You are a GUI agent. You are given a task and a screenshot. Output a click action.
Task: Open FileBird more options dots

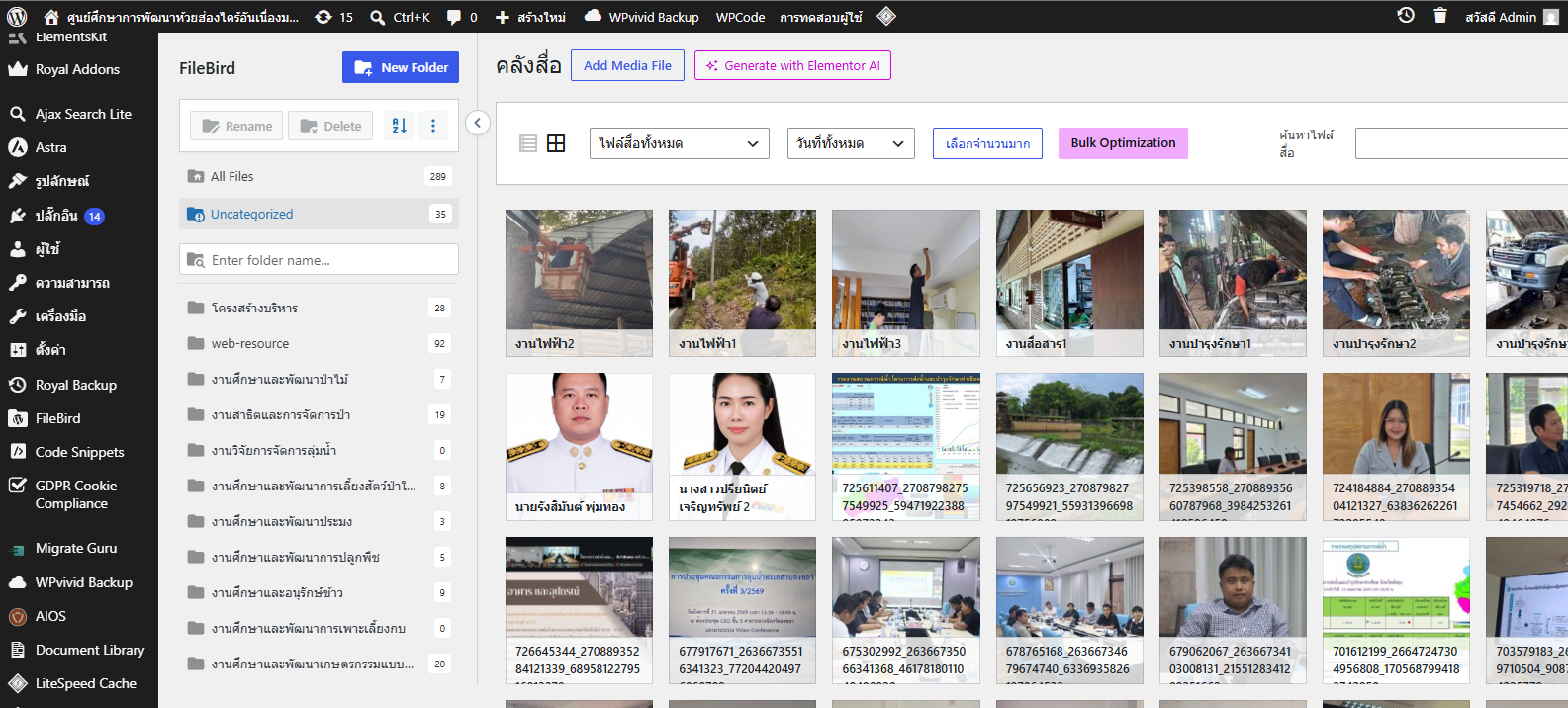pyautogui.click(x=433, y=126)
